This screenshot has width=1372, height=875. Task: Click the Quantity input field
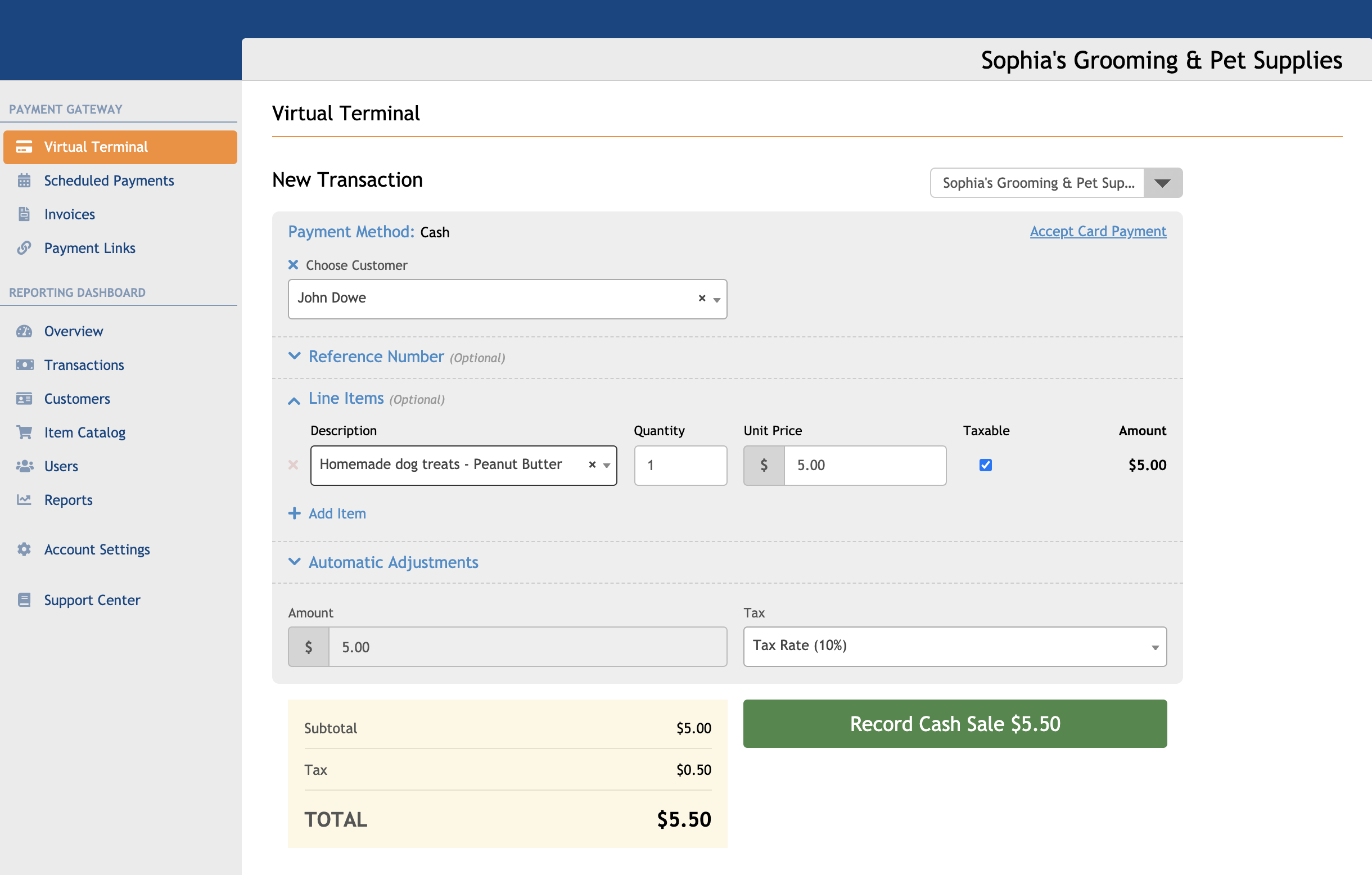pos(680,465)
